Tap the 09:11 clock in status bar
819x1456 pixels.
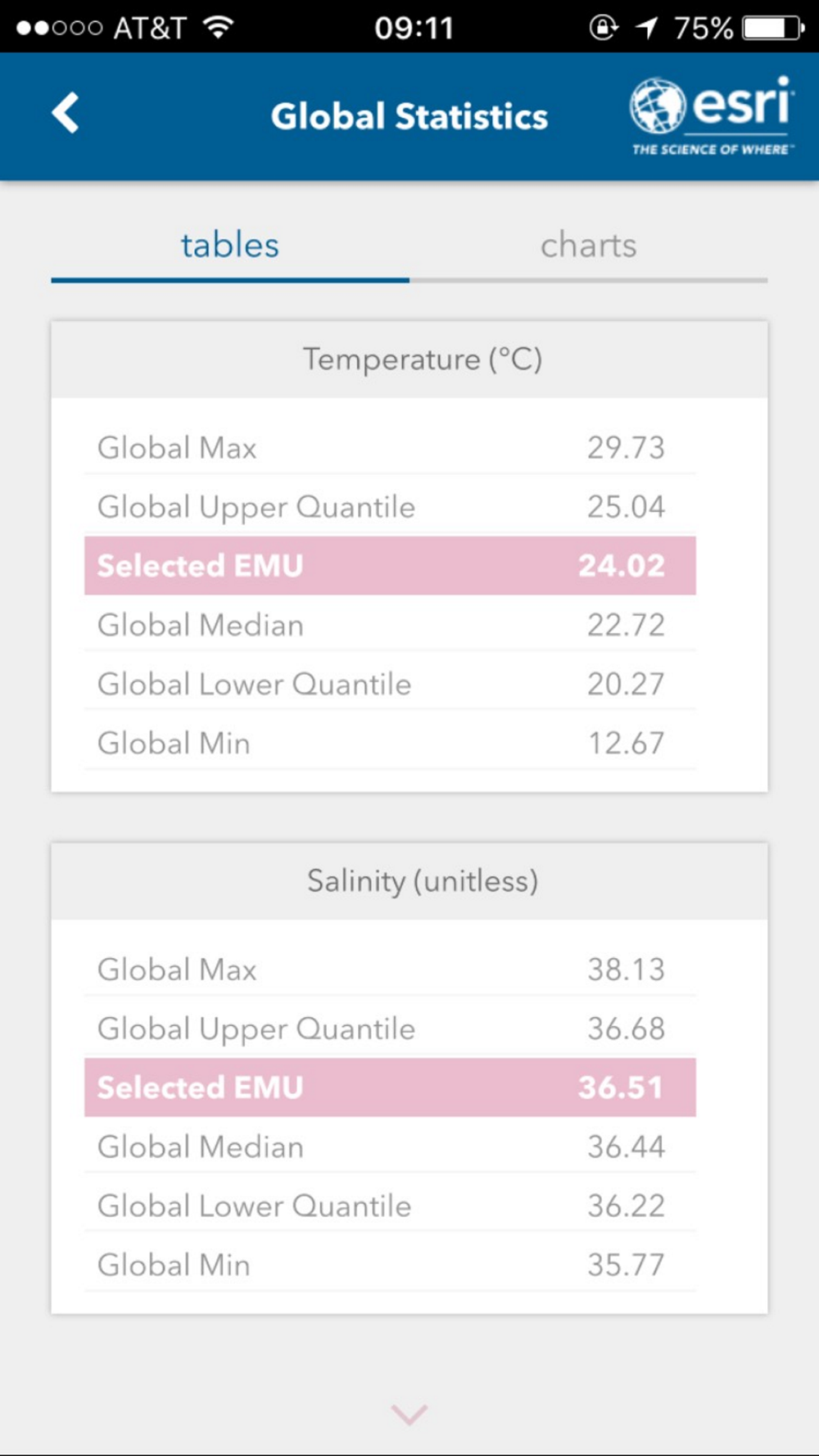tap(414, 28)
